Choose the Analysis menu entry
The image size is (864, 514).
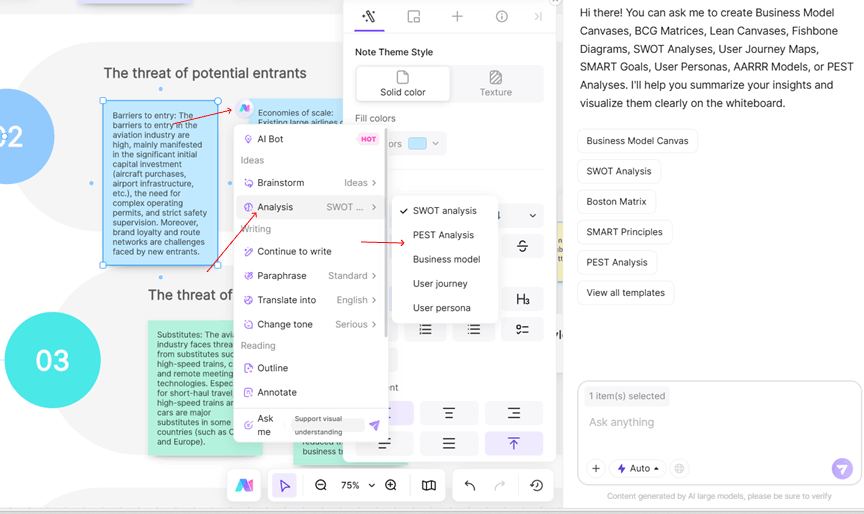coord(311,207)
